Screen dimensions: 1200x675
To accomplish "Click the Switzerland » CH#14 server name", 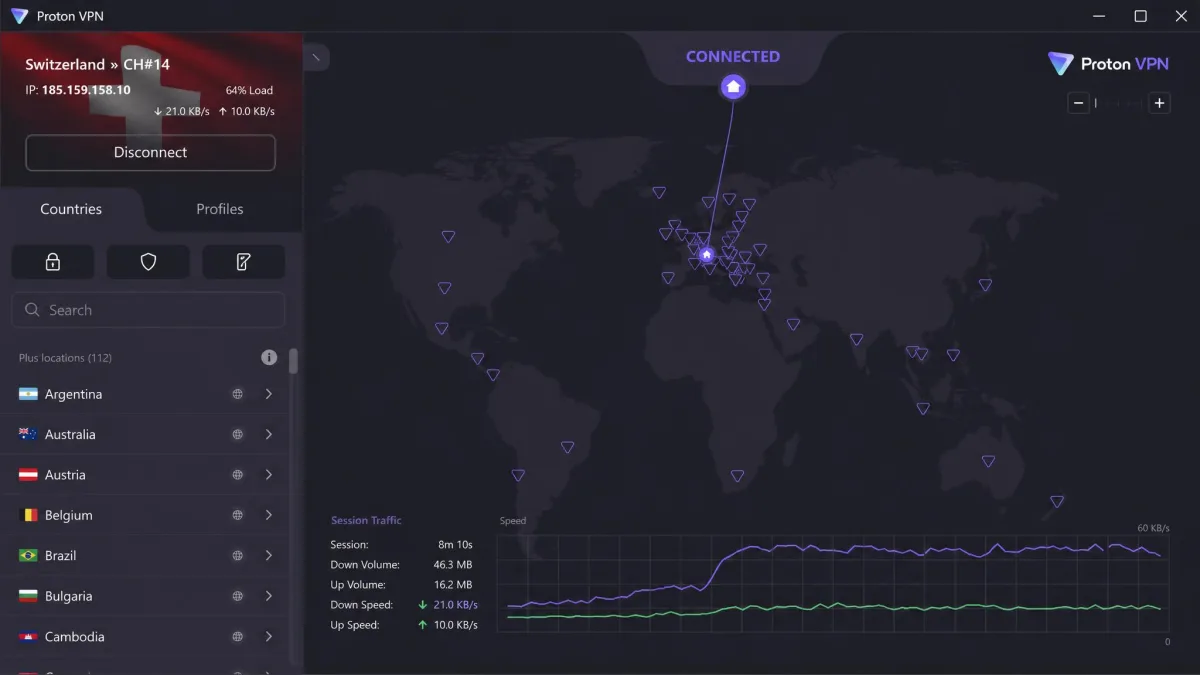I will (98, 64).
